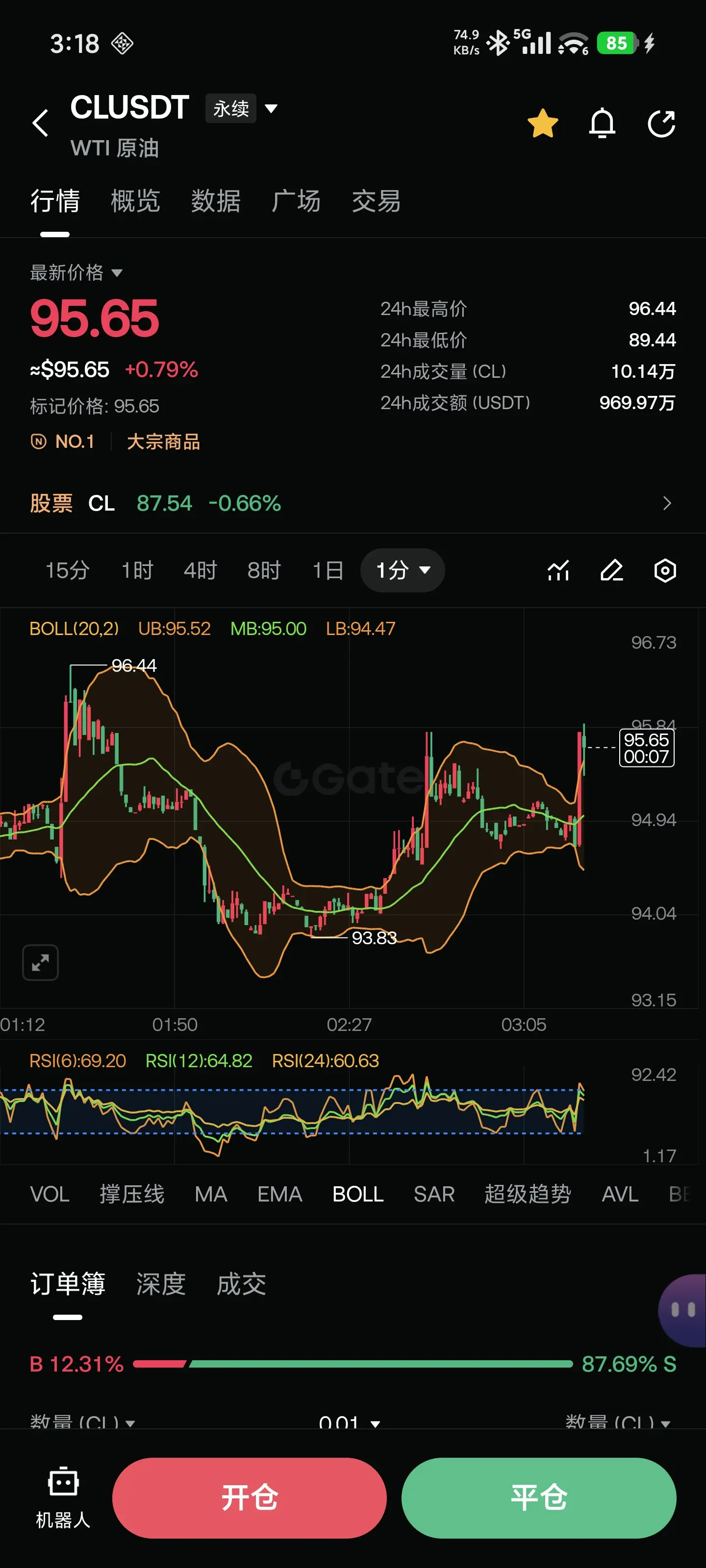The height and width of the screenshot is (1568, 706).
Task: Switch to the 交易 tab
Action: point(377,201)
